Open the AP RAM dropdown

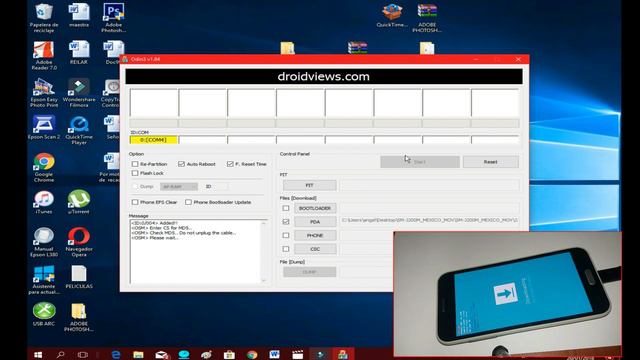[179, 187]
